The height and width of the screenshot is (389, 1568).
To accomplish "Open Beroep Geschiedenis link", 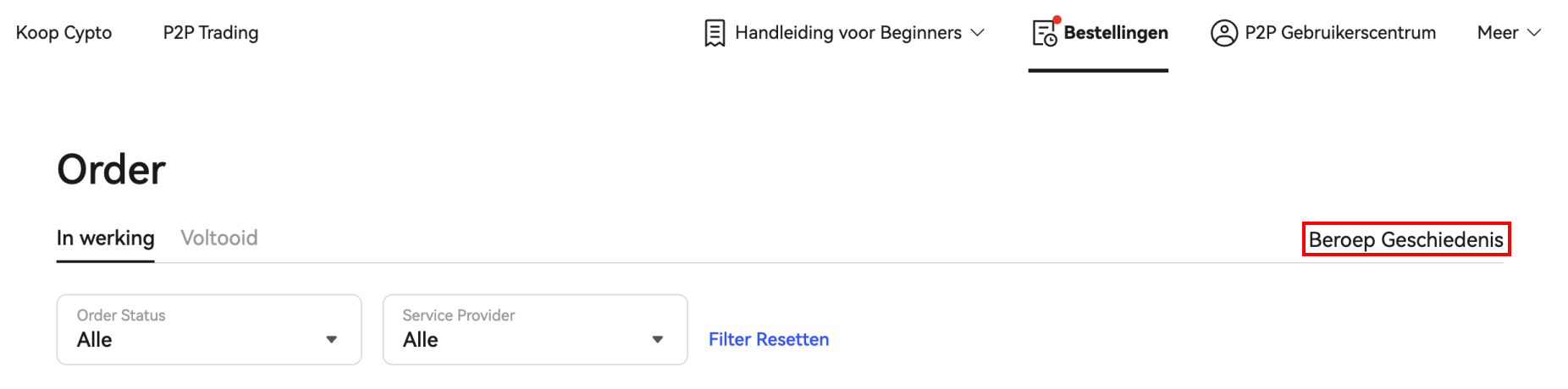I will click(1406, 239).
